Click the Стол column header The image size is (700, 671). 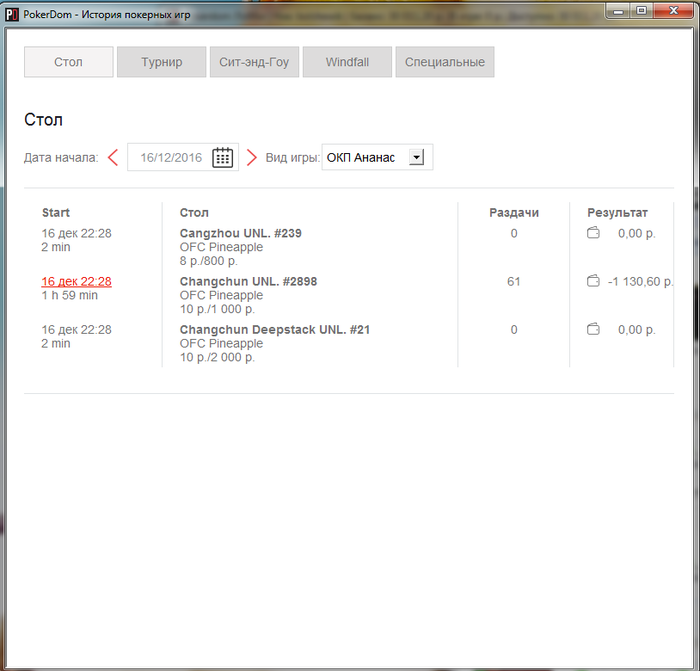click(x=194, y=213)
